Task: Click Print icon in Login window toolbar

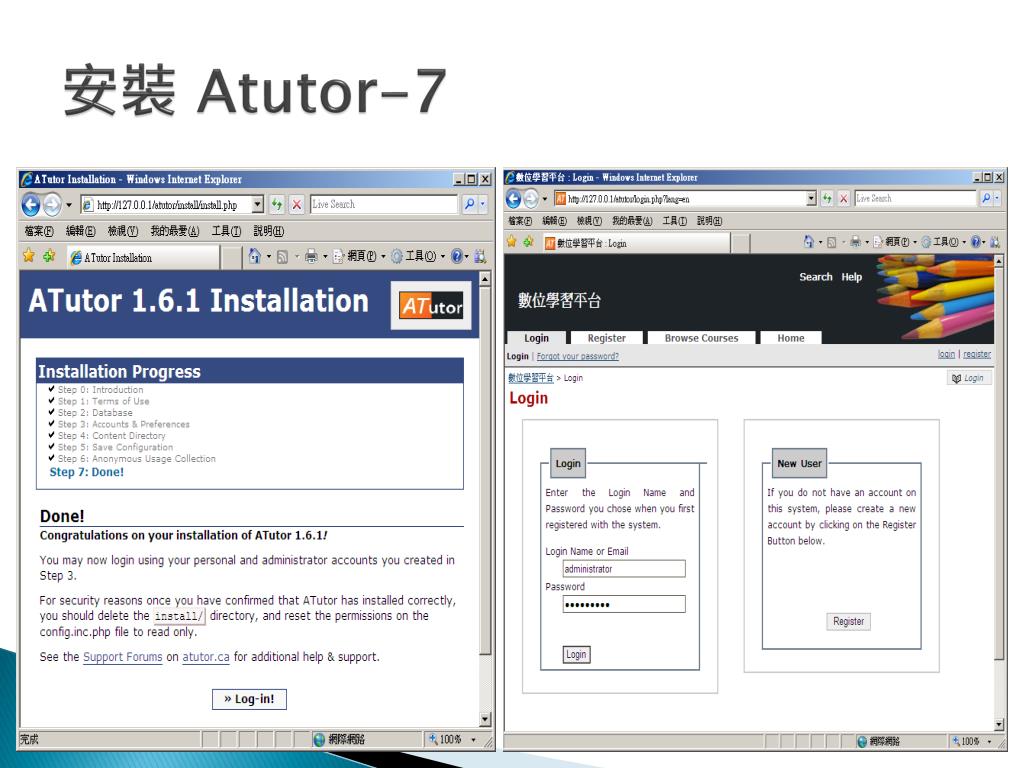Action: coord(855,242)
